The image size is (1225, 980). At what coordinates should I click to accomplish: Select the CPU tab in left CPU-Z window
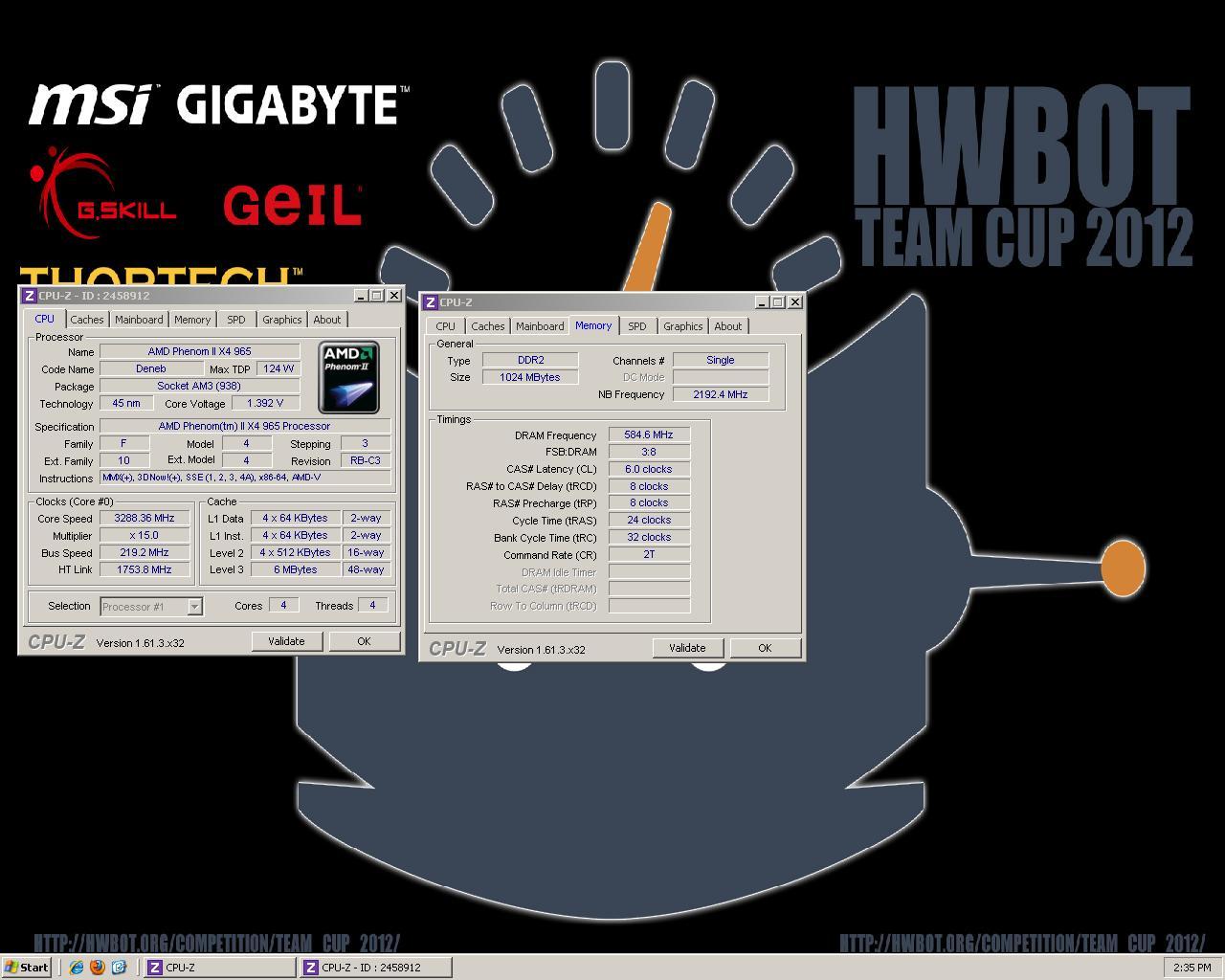coord(44,319)
